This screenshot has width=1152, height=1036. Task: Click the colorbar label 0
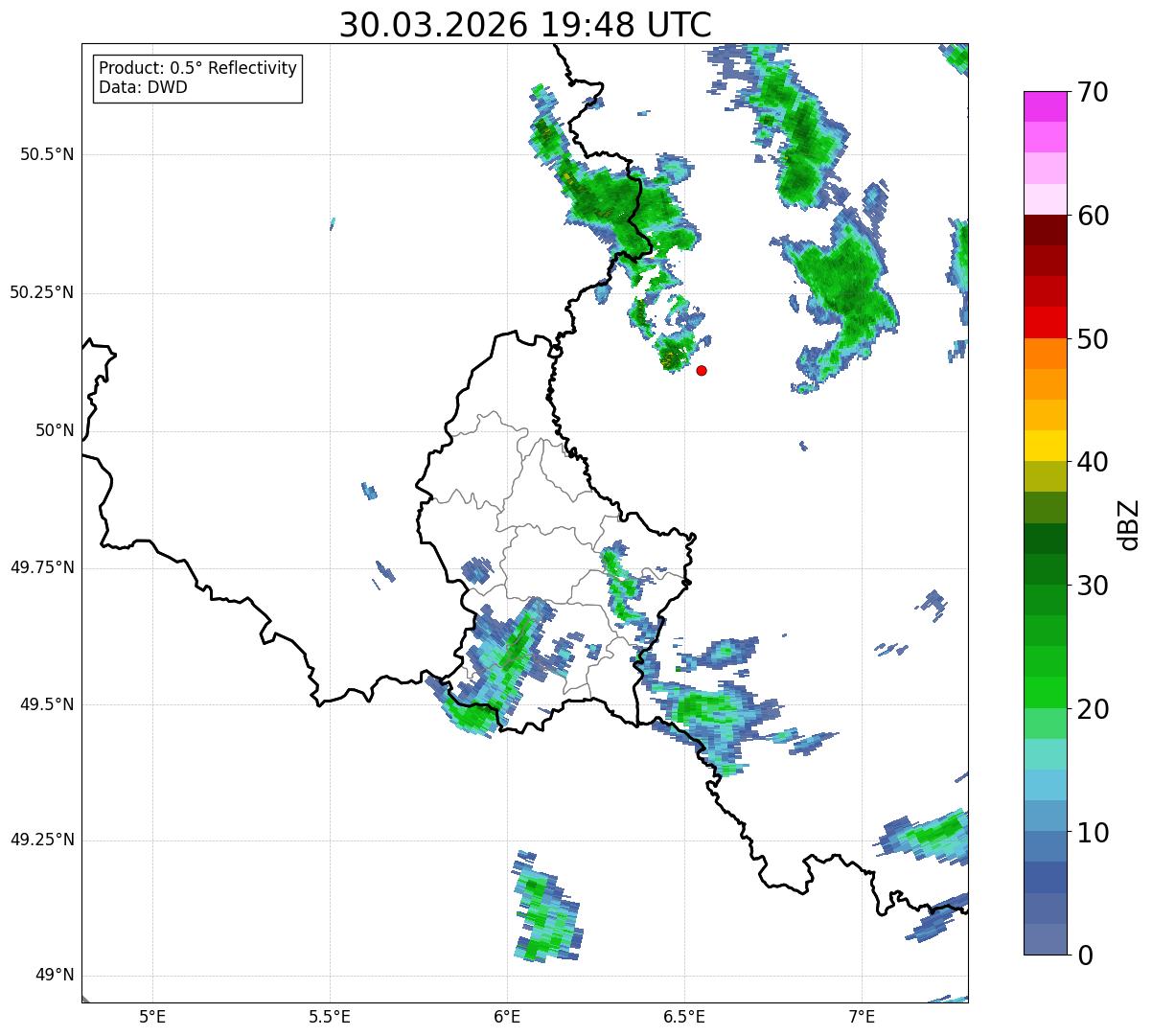1084,955
